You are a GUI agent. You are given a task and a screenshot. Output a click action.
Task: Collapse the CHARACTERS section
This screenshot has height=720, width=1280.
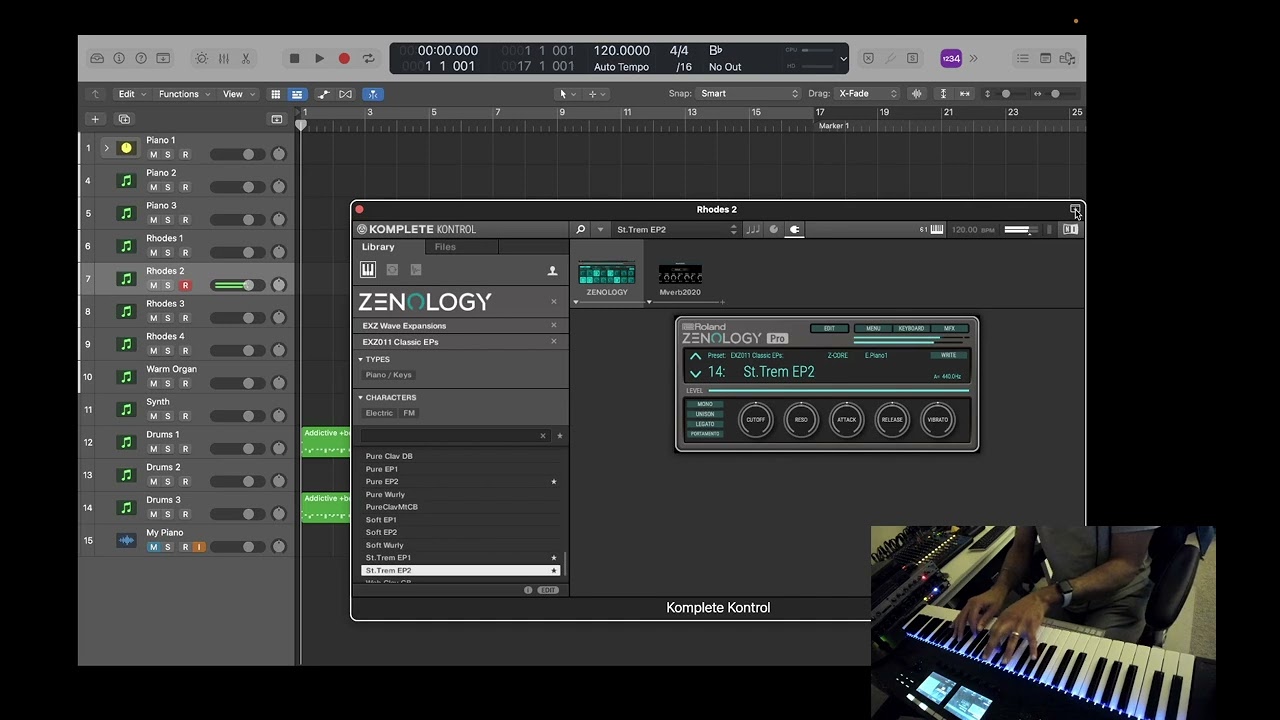[360, 397]
